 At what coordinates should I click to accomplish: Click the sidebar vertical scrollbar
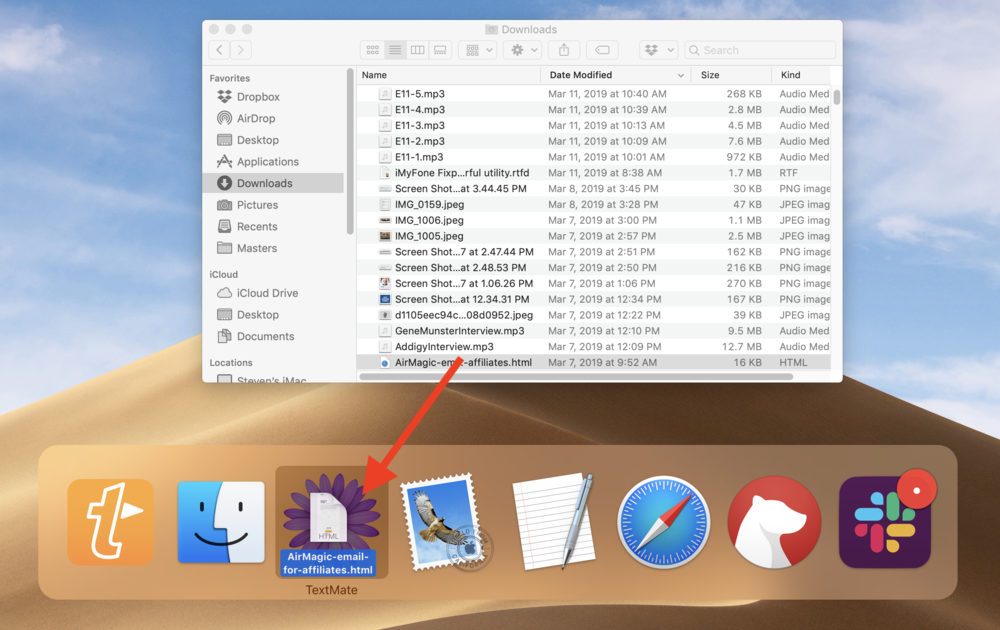(349, 152)
